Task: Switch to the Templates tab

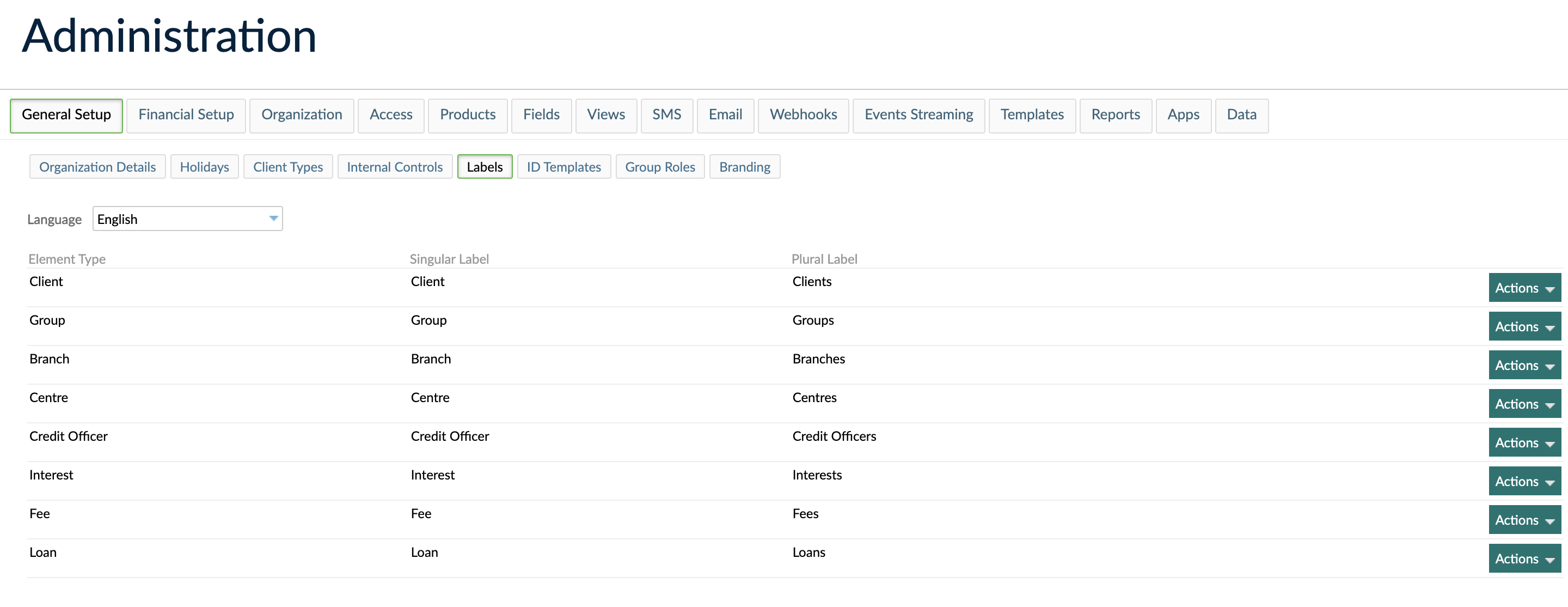Action: coord(1032,114)
